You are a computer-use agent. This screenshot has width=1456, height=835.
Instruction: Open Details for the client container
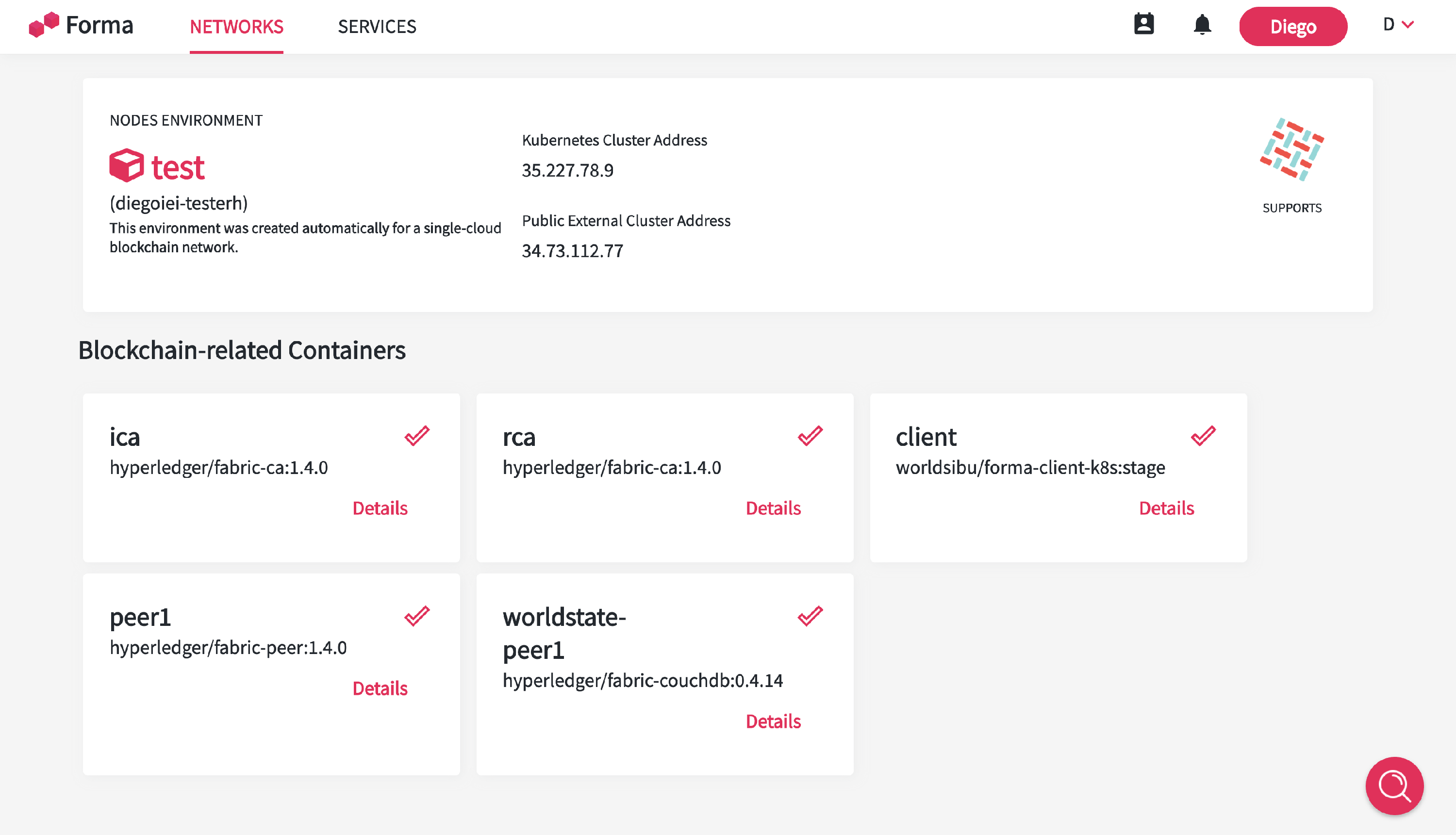coord(1166,508)
